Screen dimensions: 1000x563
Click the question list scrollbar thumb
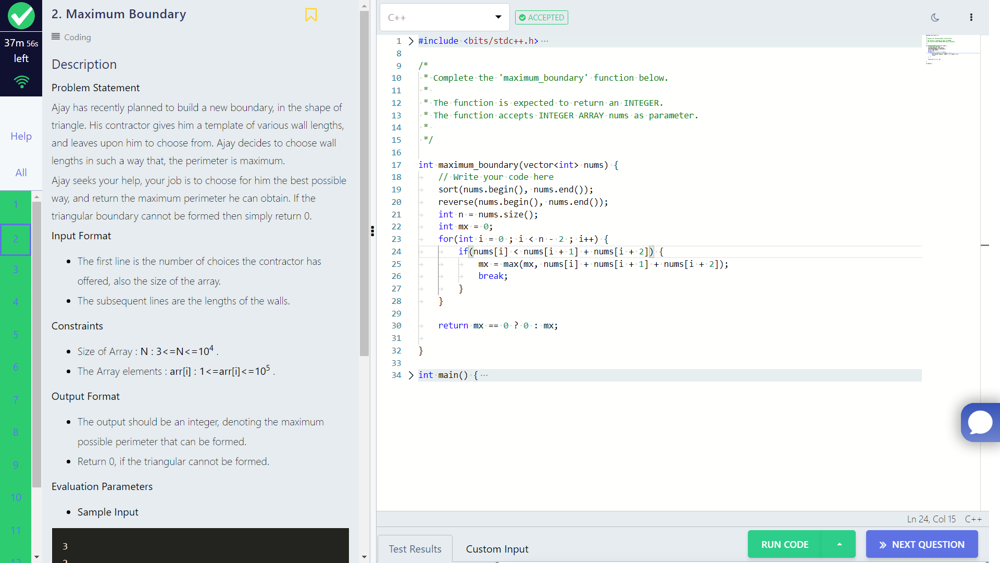[x=36, y=344]
